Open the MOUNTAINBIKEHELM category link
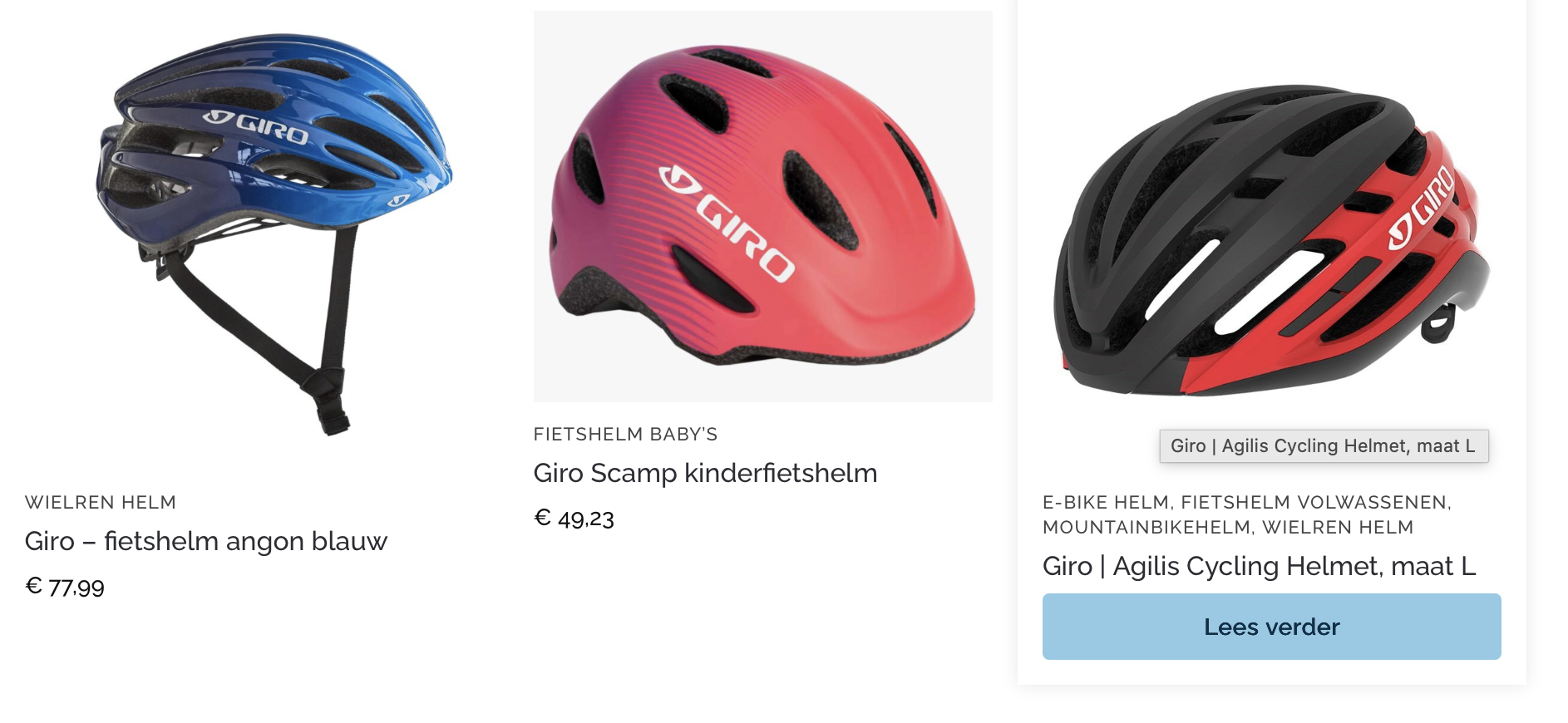 coord(1146,527)
